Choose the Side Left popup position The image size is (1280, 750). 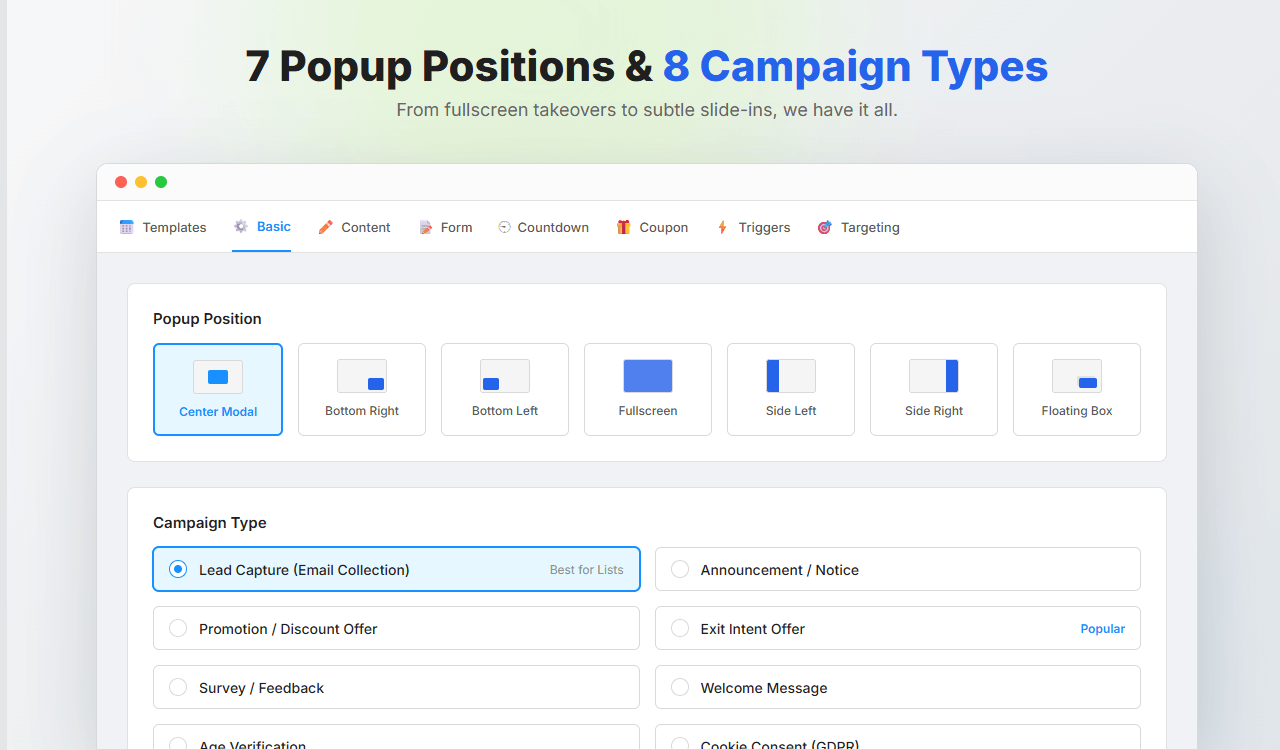click(x=791, y=390)
